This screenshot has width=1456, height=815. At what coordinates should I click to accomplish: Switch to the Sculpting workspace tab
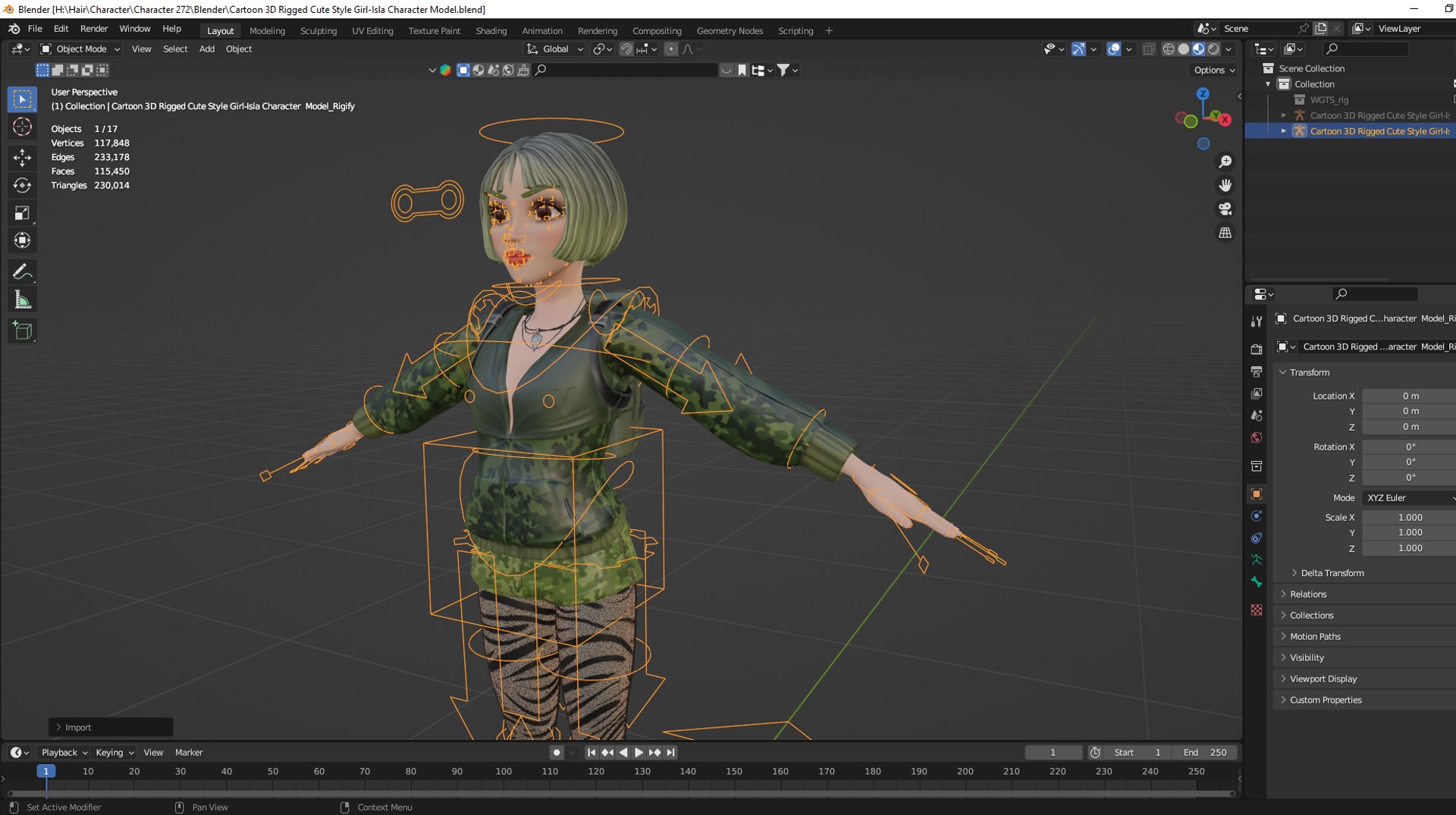318,31
